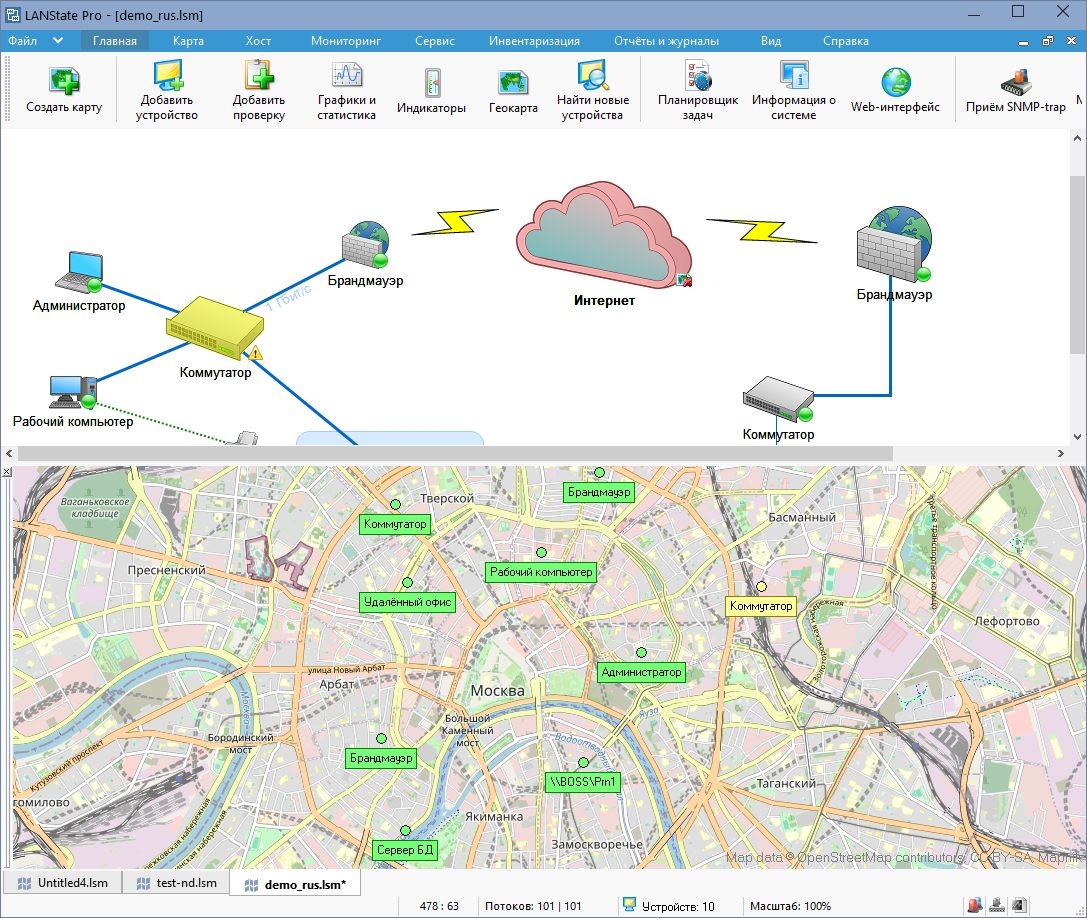This screenshot has height=918, width=1087.
Task: Select right large Брандмауэр firewall icon
Action: [894, 243]
